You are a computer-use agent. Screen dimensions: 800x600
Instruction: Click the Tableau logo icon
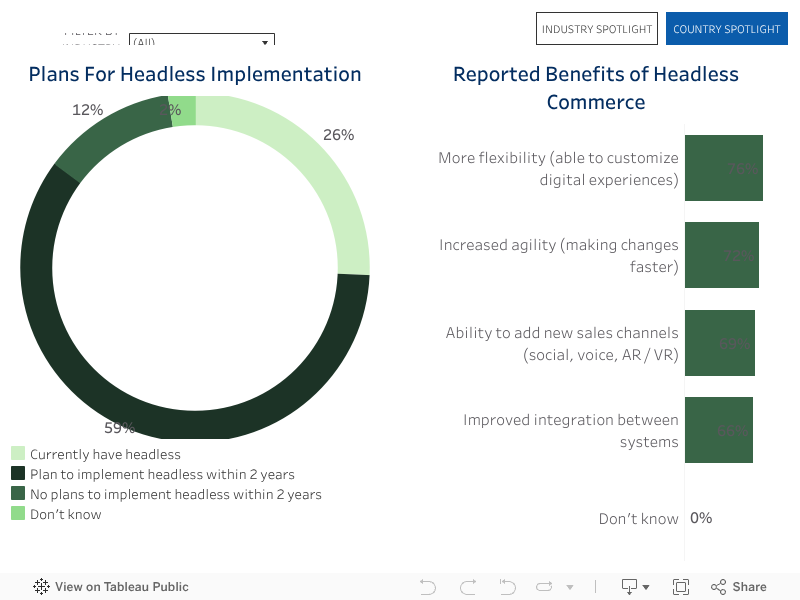click(x=42, y=587)
